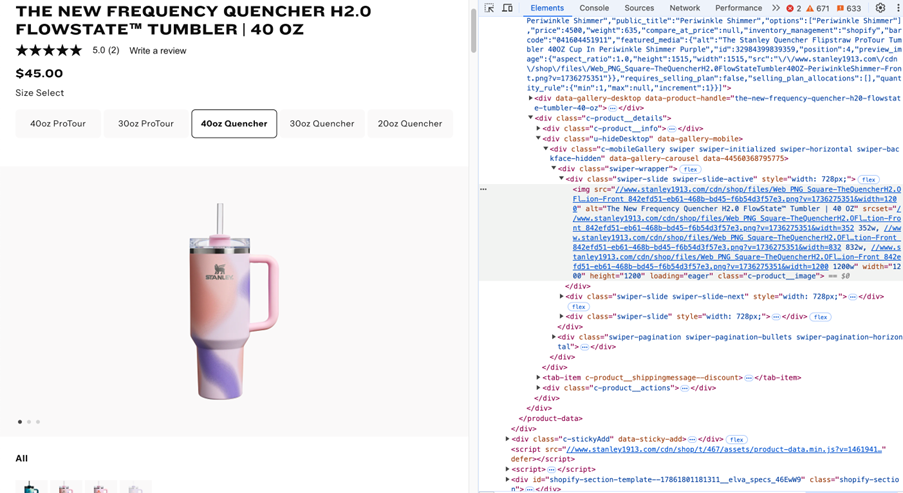This screenshot has height=493, width=903.
Task: Open the Performance tab
Action: [739, 8]
